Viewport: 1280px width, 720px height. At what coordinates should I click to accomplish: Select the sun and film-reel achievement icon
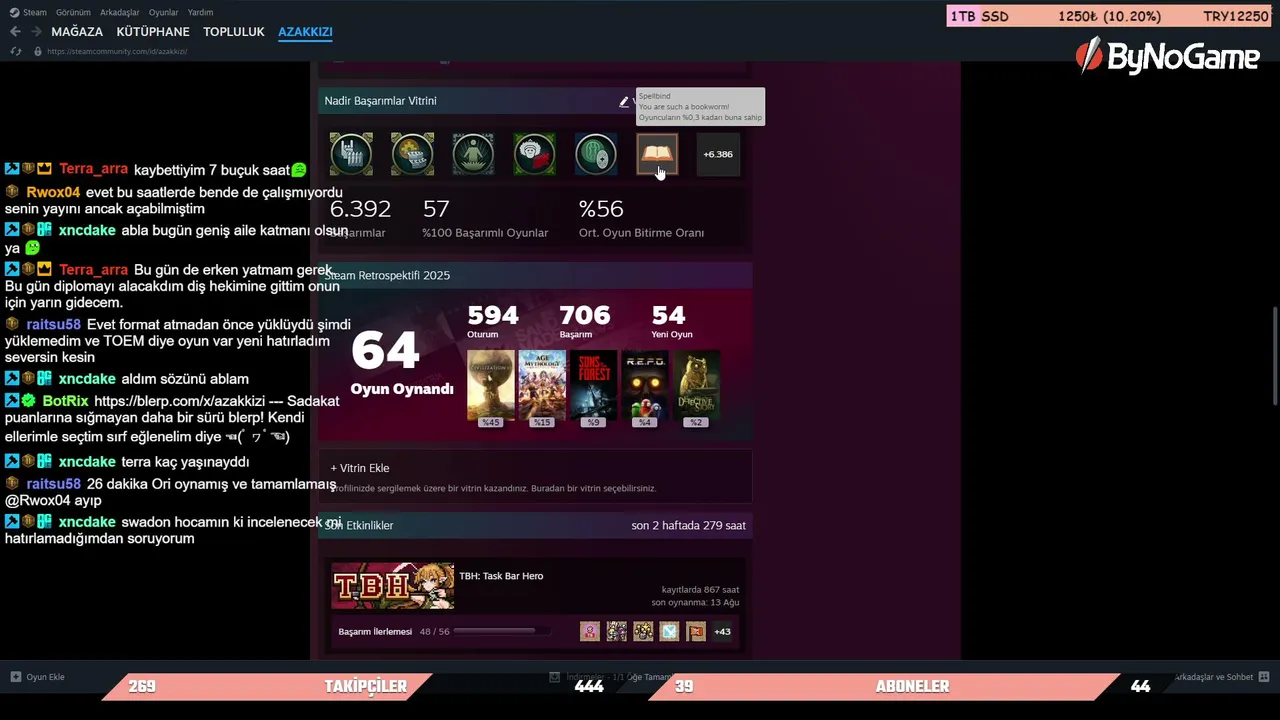[x=412, y=154]
